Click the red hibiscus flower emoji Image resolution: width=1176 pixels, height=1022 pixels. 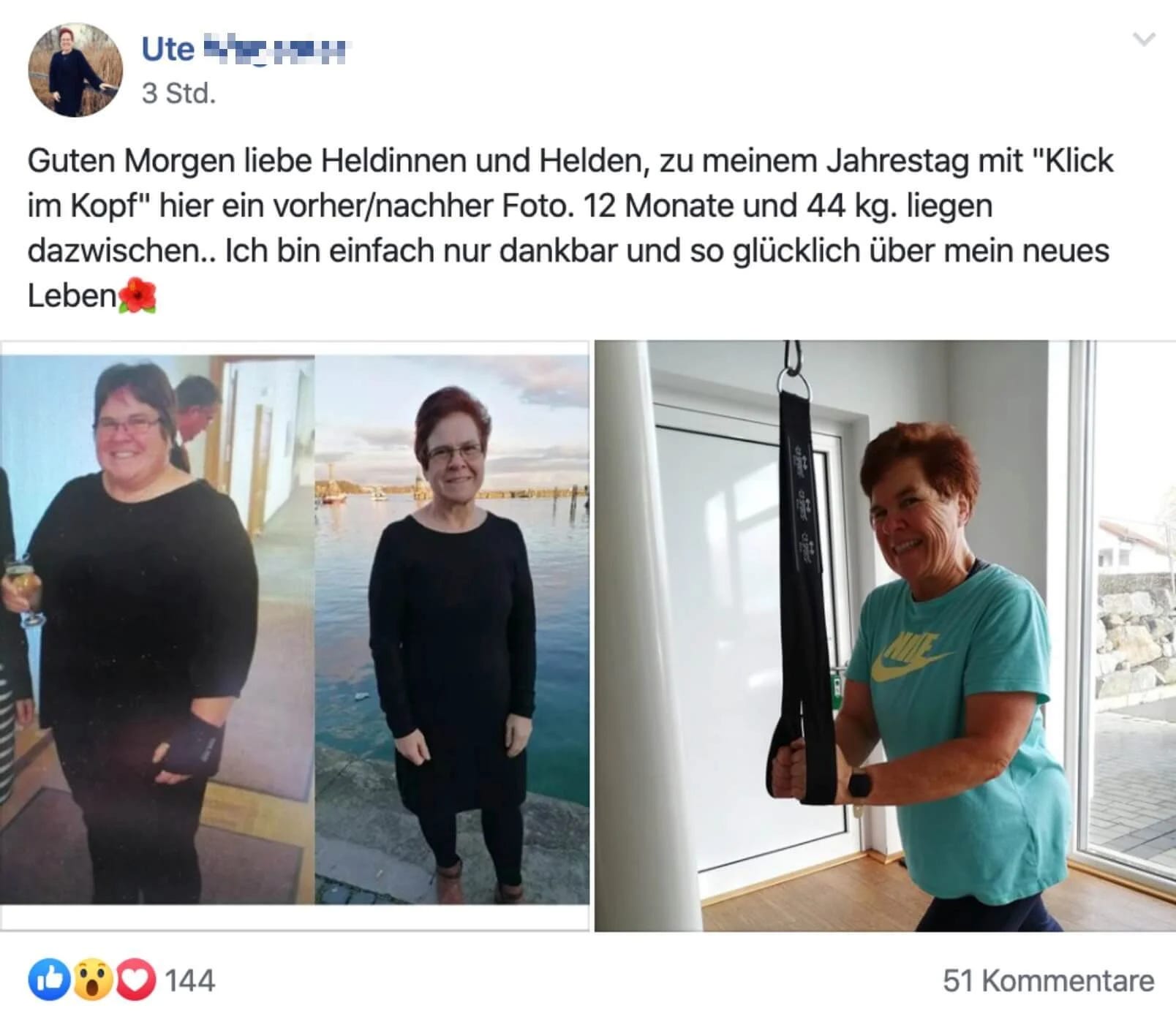(137, 296)
